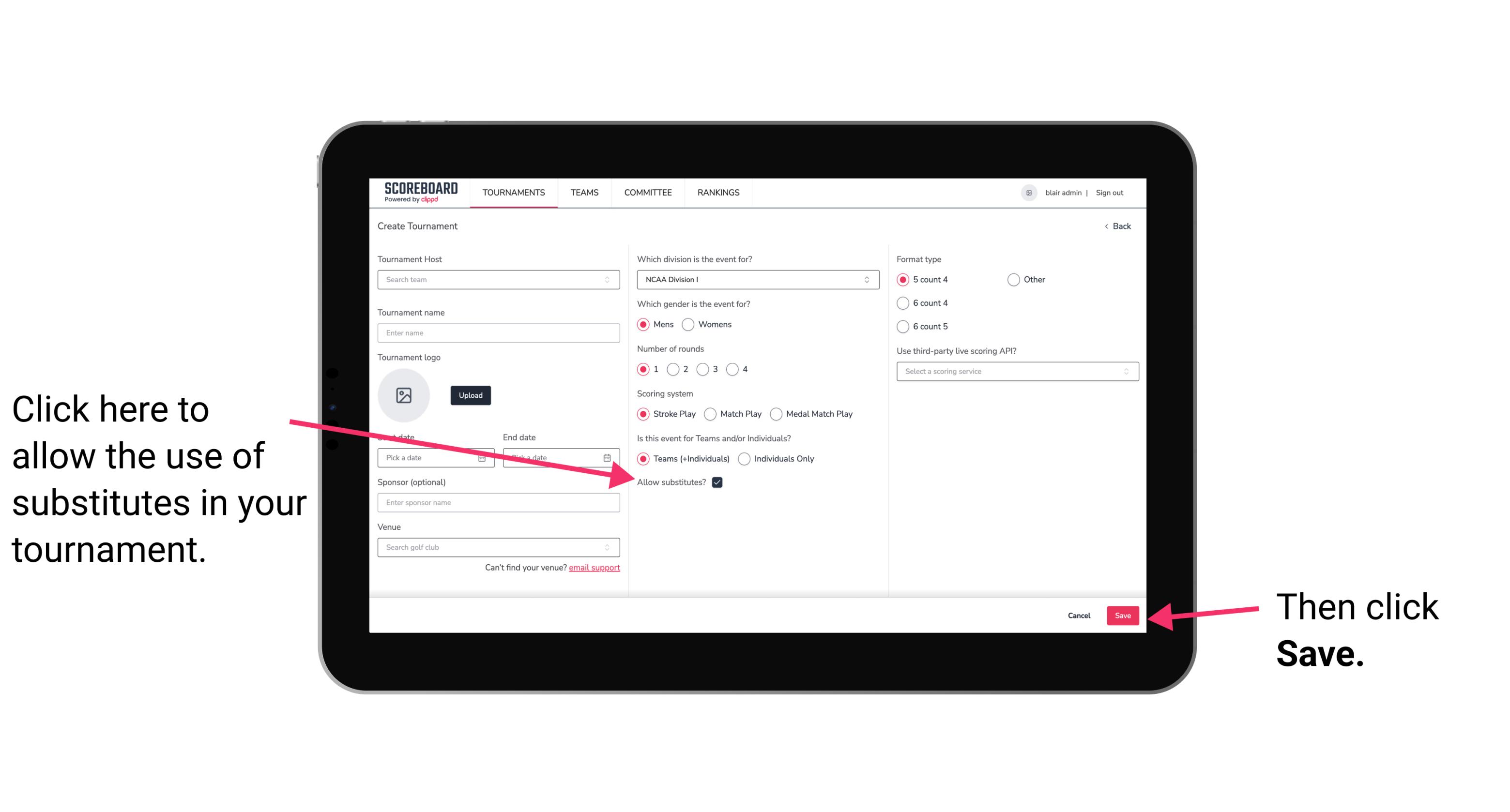Expand the Select a scoring service dropdown
Viewport: 1510px width, 812px height.
point(1014,371)
